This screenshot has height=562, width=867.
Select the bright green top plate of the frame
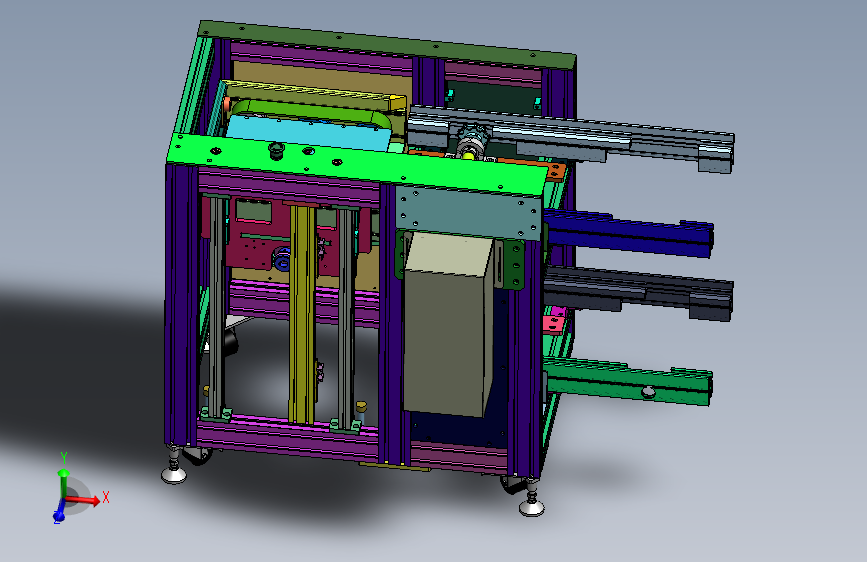pos(358,165)
